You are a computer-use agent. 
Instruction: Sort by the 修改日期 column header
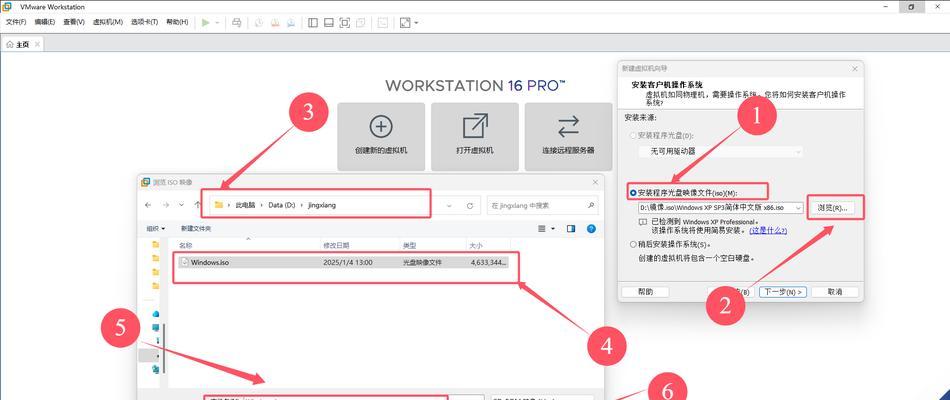336,245
